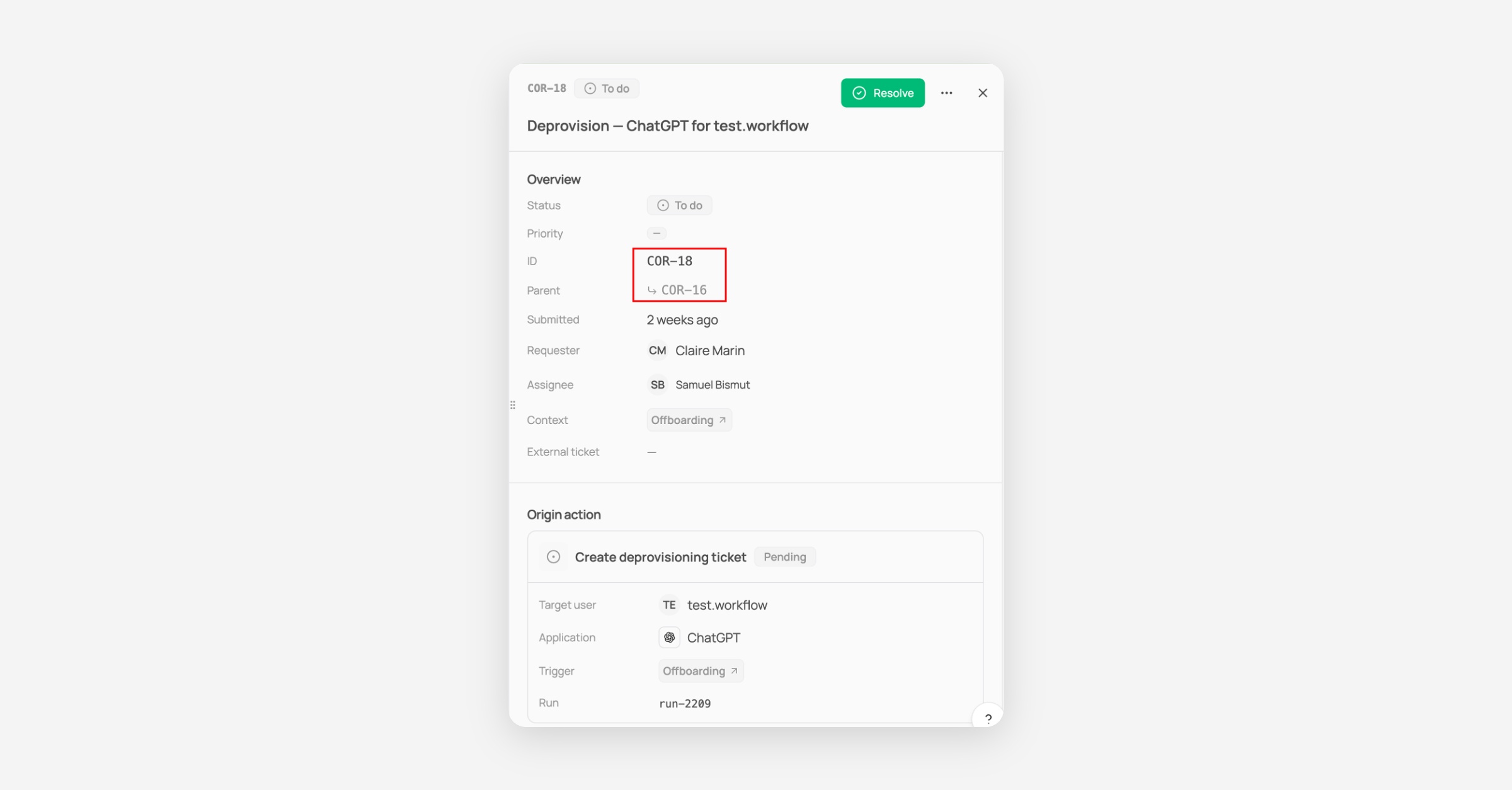Grab the panel drag handle dots

[512, 404]
